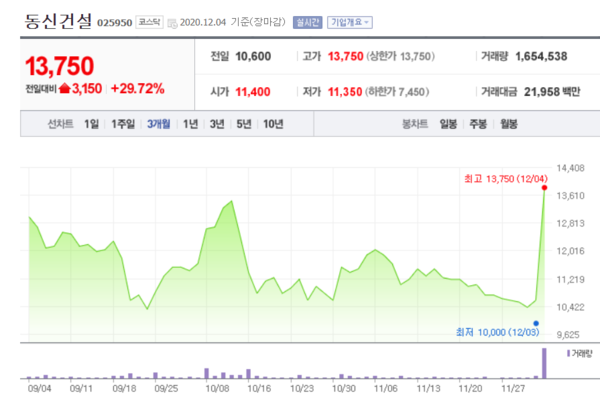Click the 9,625 price axis label
Image resolution: width=600 pixels, height=404 pixels.
(568, 335)
